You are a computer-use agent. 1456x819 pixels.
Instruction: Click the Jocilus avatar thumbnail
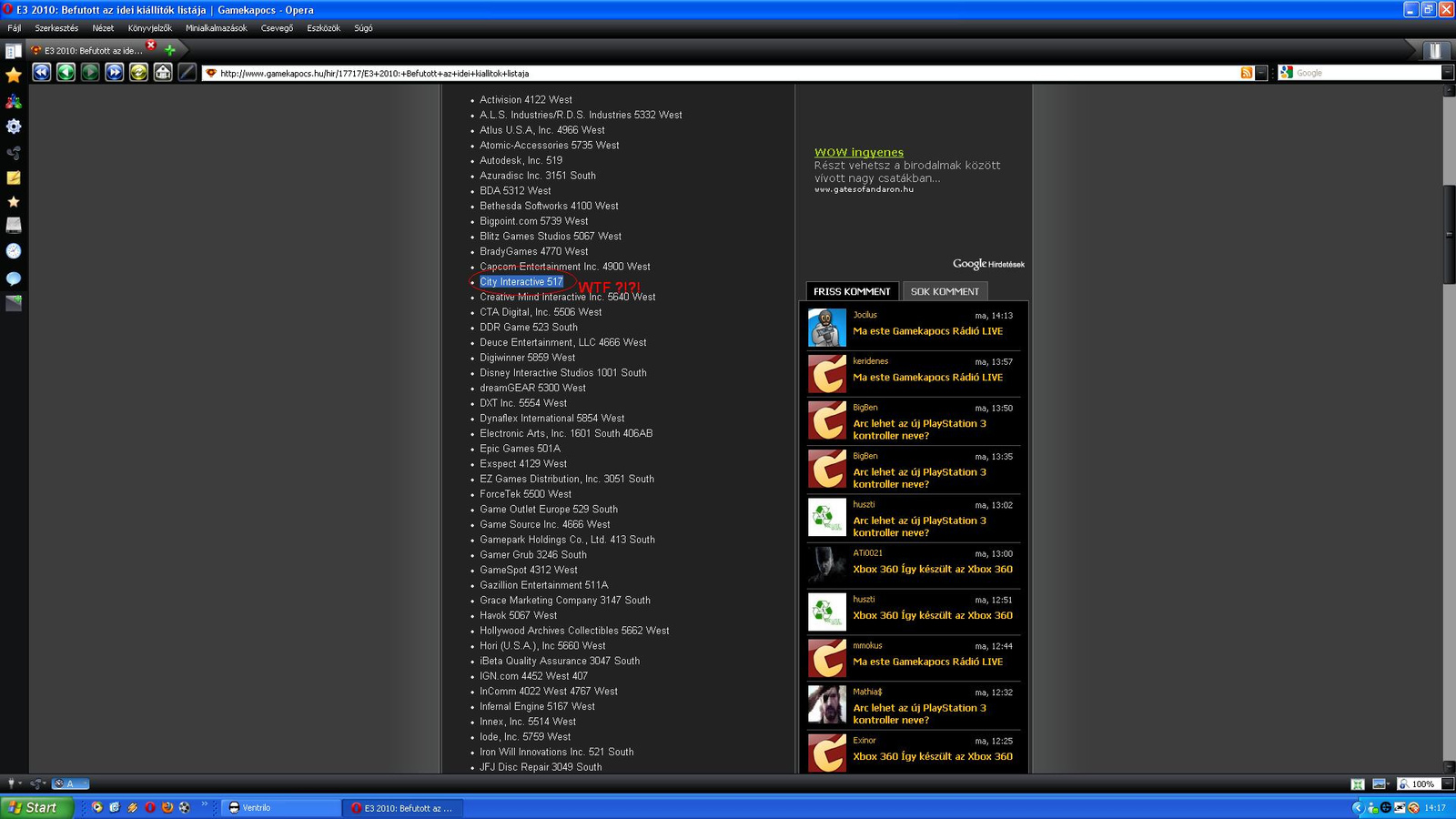(827, 328)
